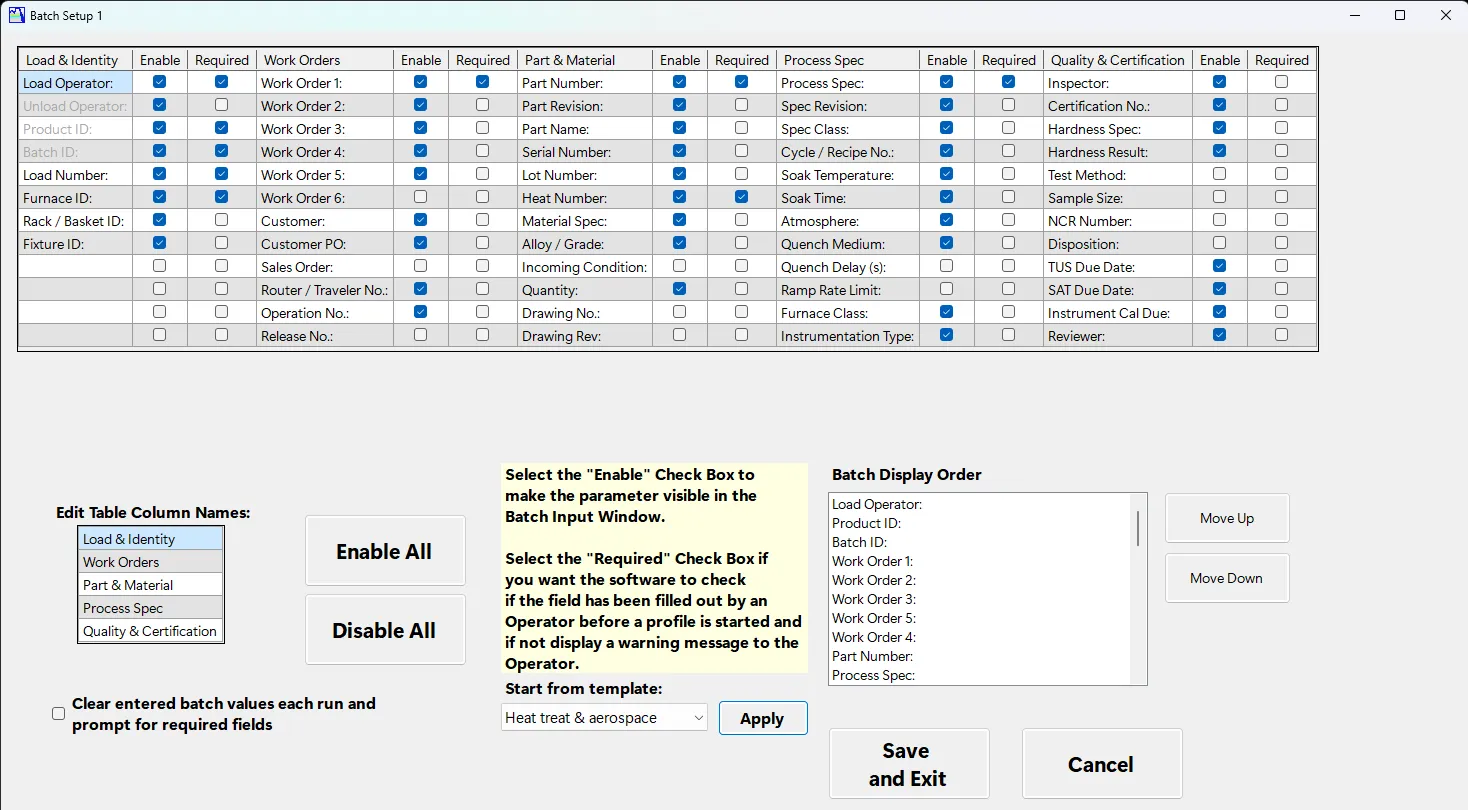Click the Disable All button
The image size is (1468, 810).
[384, 630]
